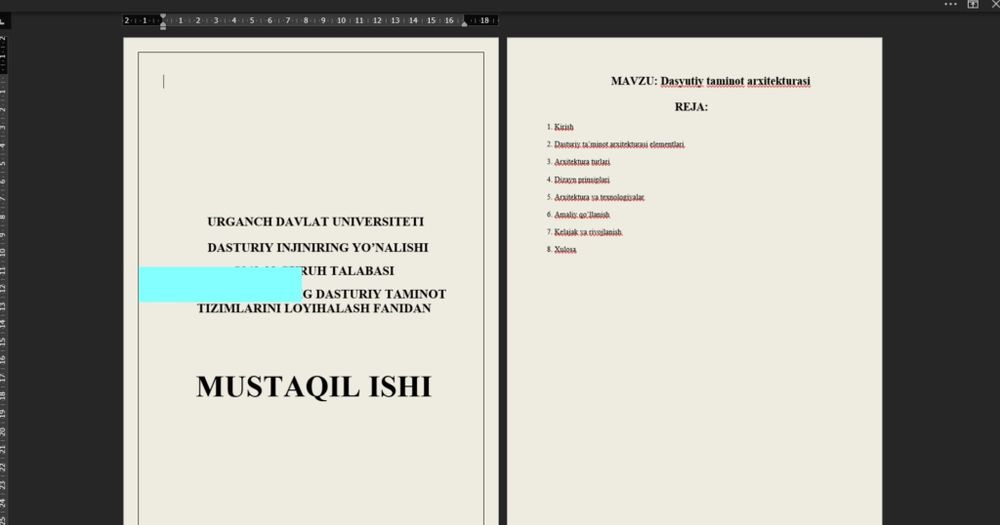
Task: Click 'Dasyutiy taminot arxitekturasi' underlined topic text
Action: 735,81
